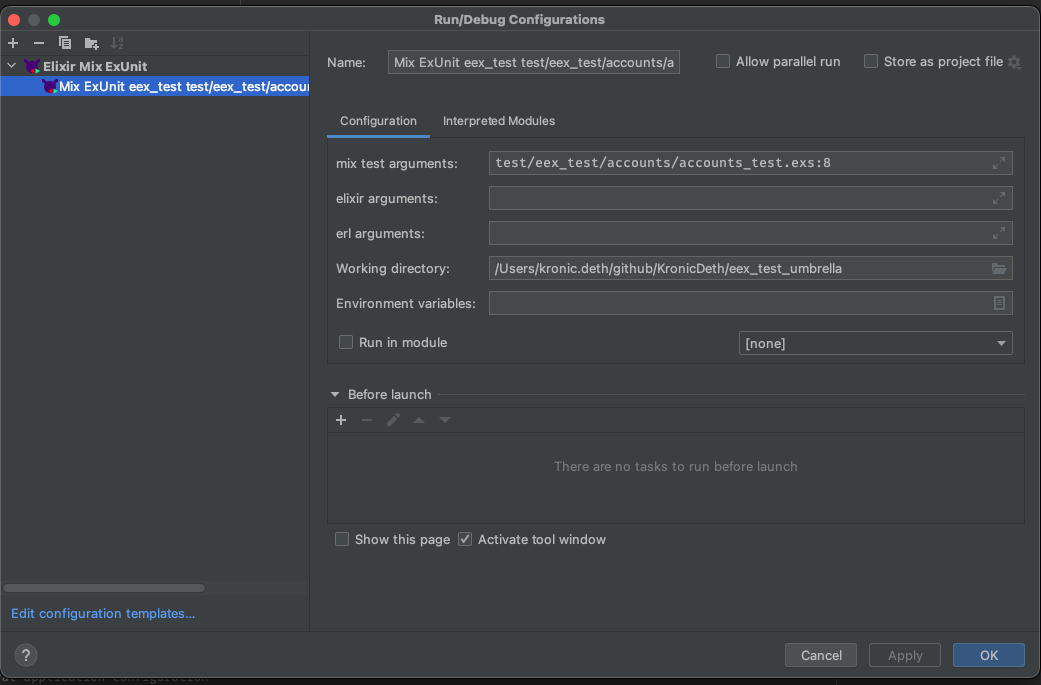Expand the erl arguments field

click(x=999, y=233)
